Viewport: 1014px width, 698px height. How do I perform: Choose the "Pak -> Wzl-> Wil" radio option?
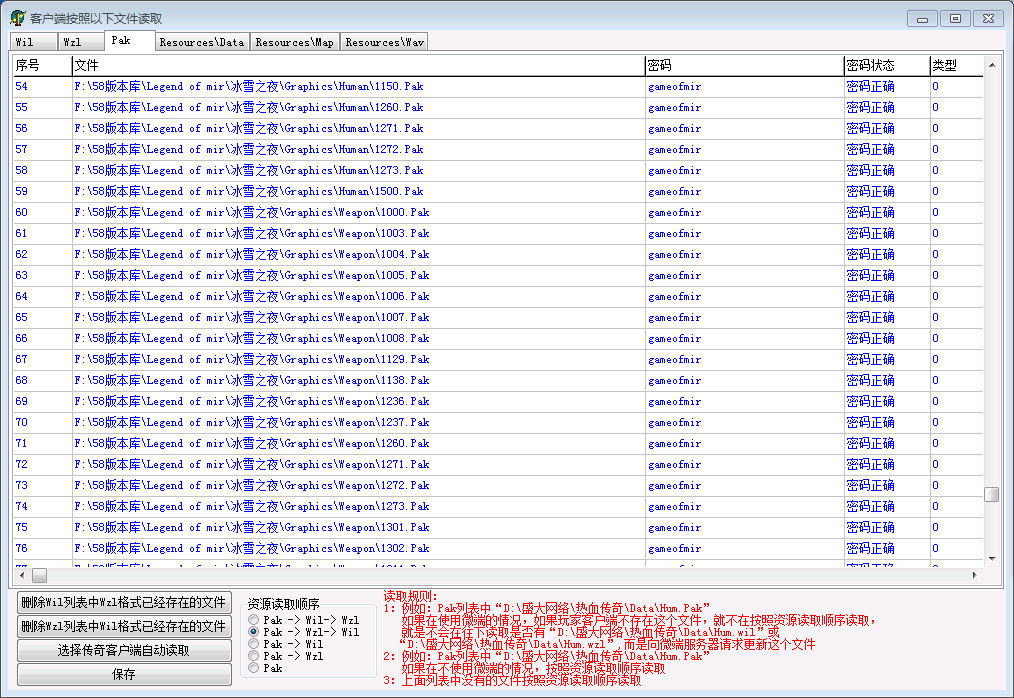pos(254,632)
